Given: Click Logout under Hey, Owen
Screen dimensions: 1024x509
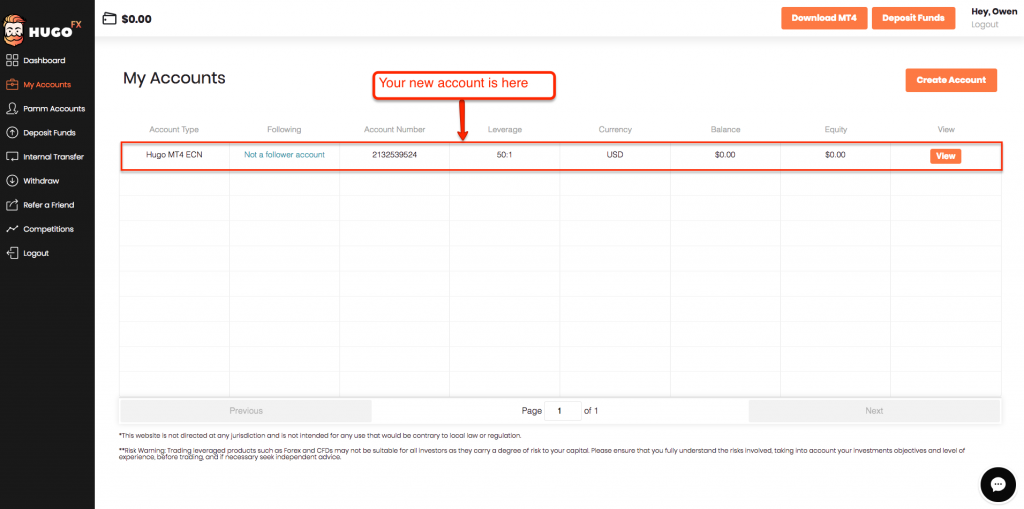Looking at the screenshot, I should [x=985, y=24].
